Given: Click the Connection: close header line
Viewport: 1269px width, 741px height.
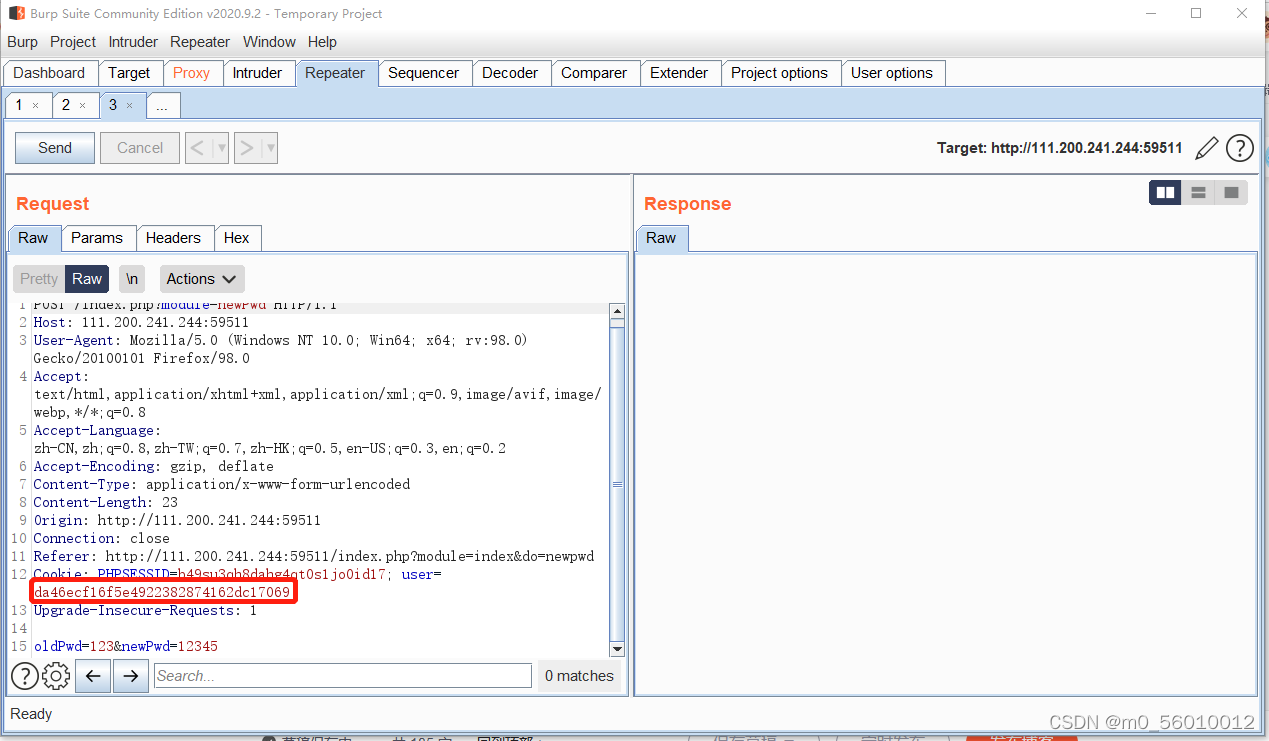Looking at the screenshot, I should pos(102,539).
